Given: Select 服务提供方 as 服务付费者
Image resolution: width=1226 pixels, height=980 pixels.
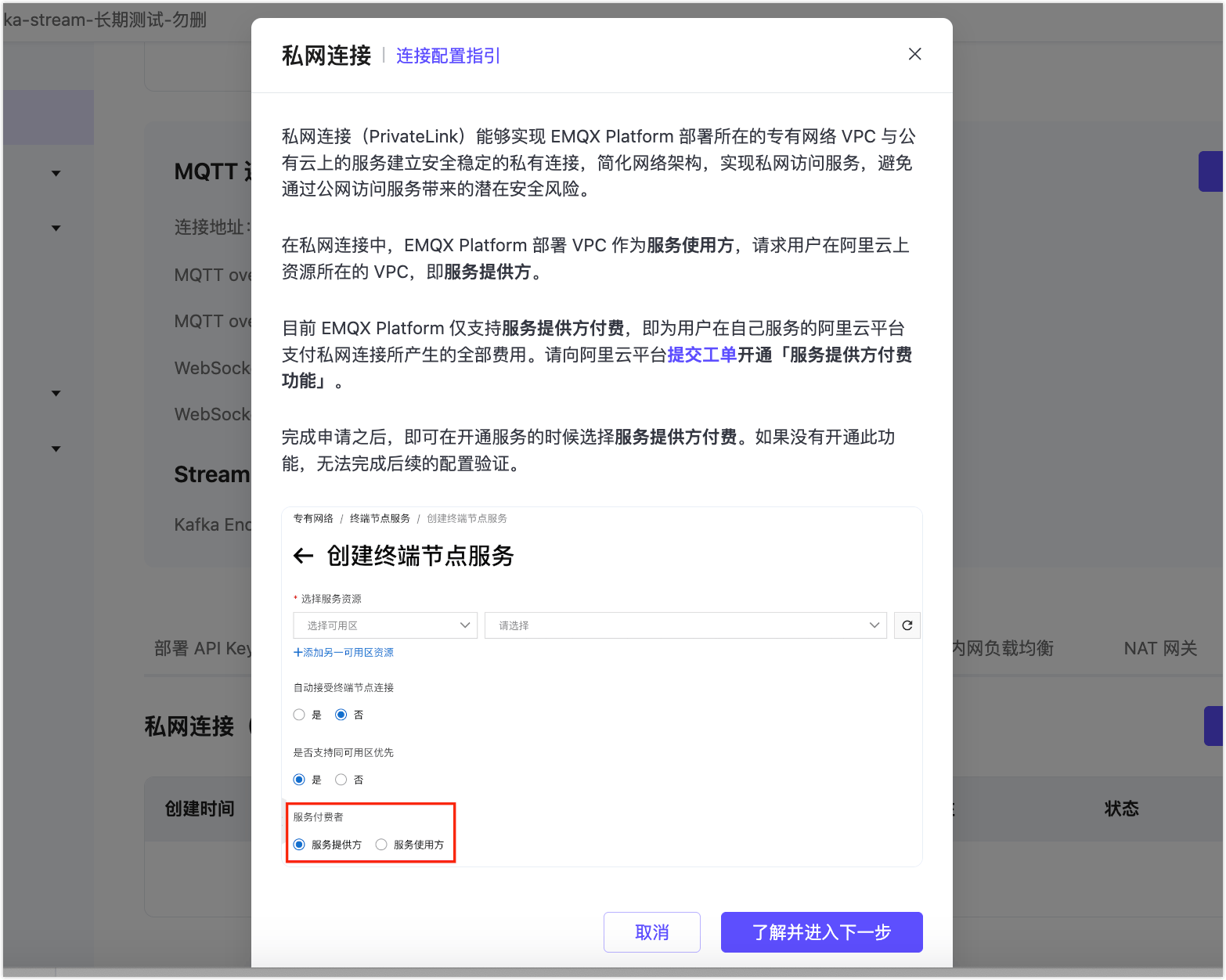Looking at the screenshot, I should pyautogui.click(x=298, y=845).
